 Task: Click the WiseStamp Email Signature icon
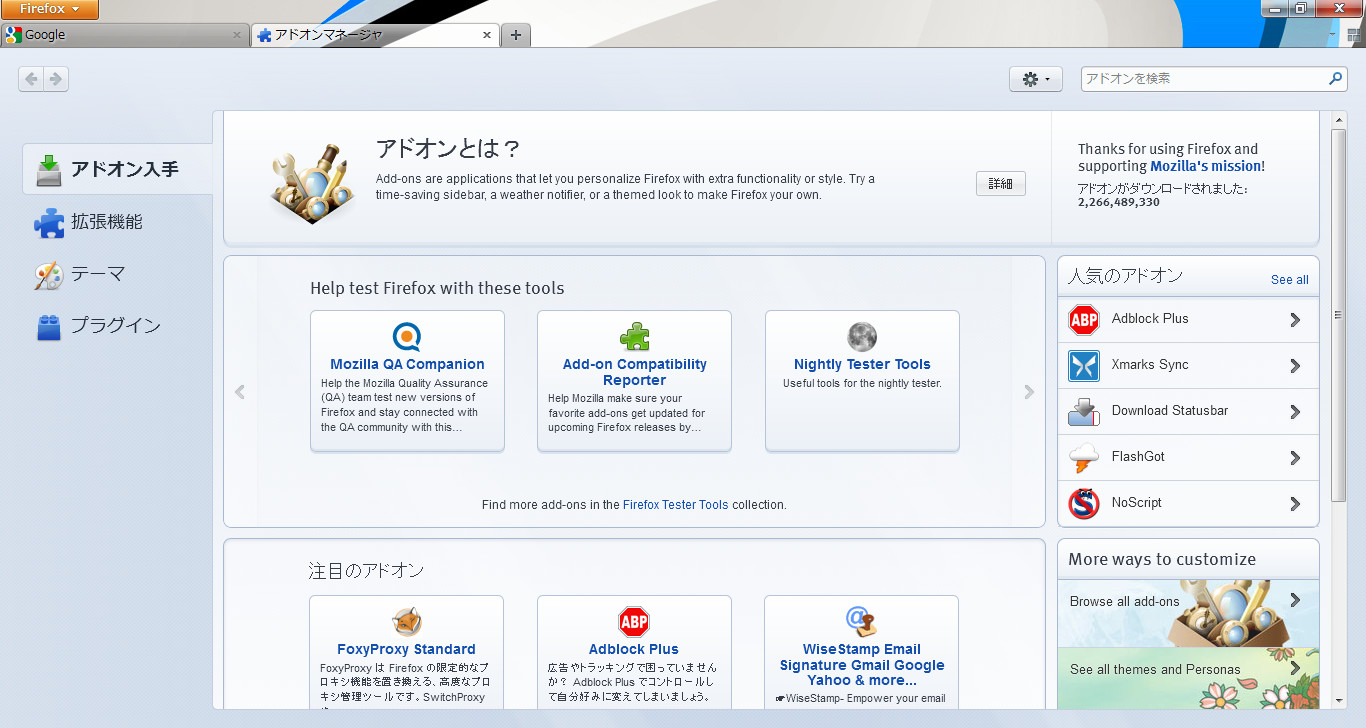861,622
